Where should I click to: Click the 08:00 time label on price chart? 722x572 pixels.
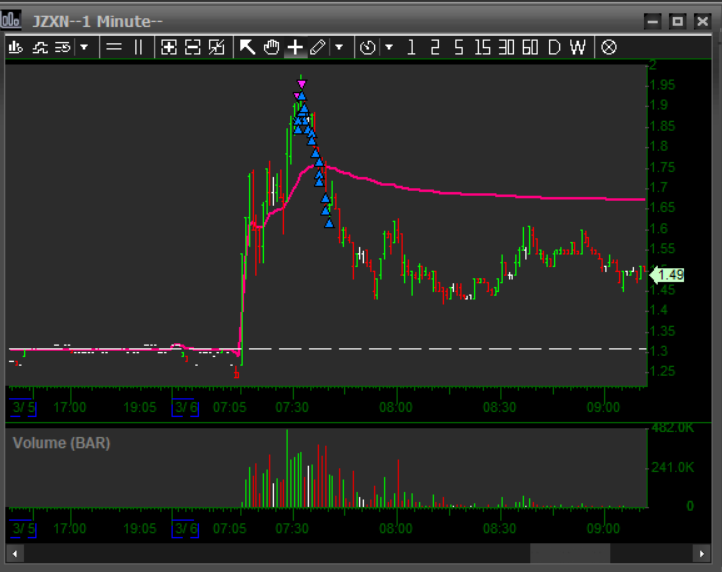click(396, 408)
